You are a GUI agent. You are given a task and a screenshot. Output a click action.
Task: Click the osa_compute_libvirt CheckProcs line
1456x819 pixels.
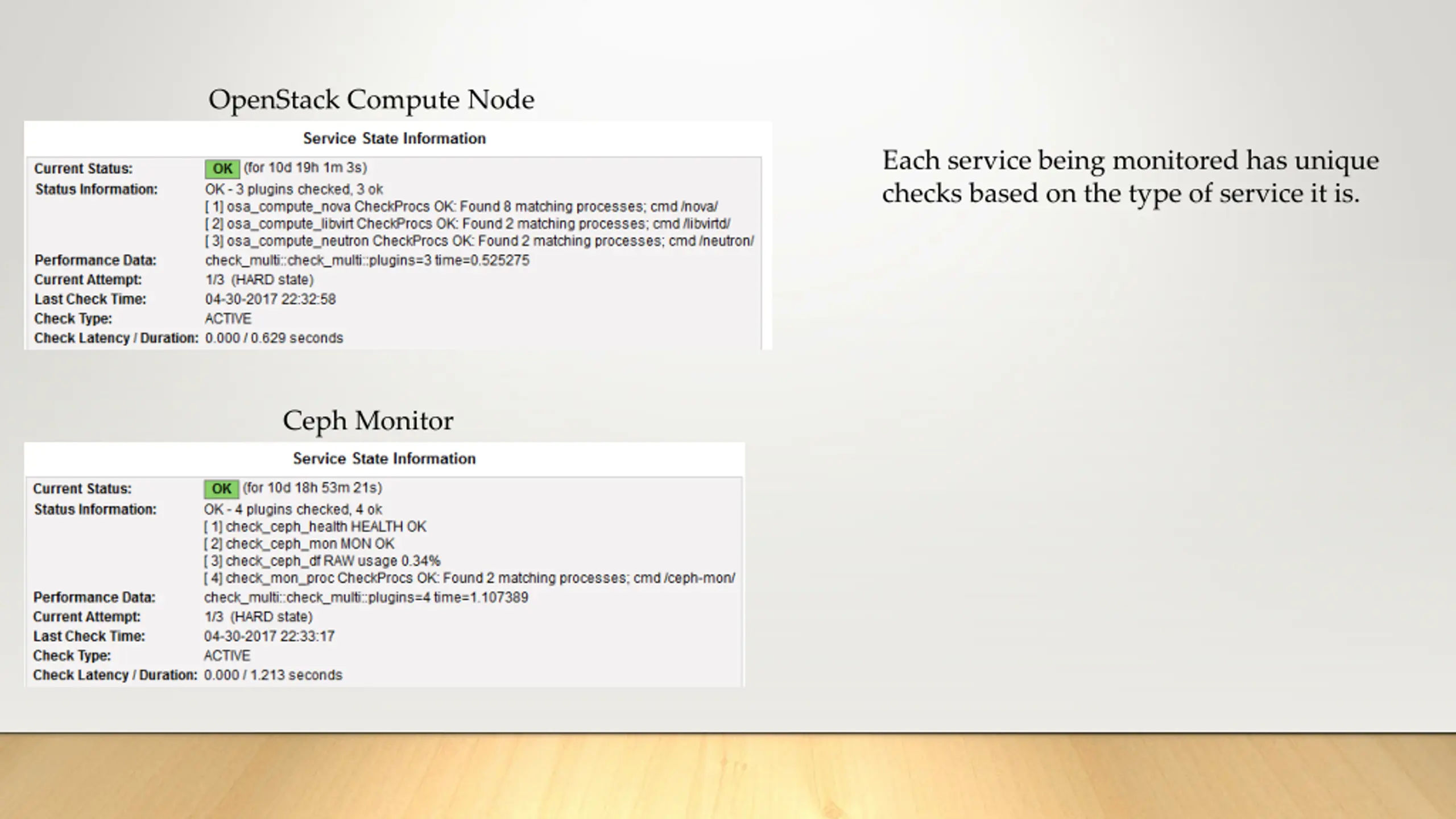(468, 224)
